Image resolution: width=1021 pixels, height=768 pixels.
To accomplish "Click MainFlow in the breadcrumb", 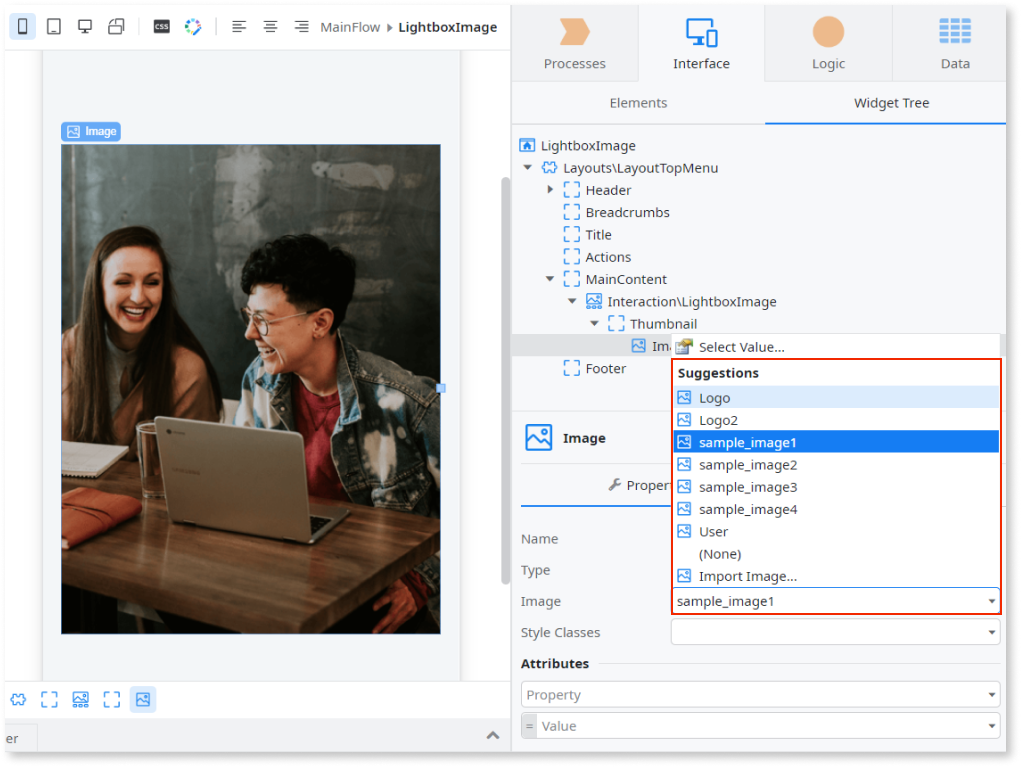I will point(350,27).
